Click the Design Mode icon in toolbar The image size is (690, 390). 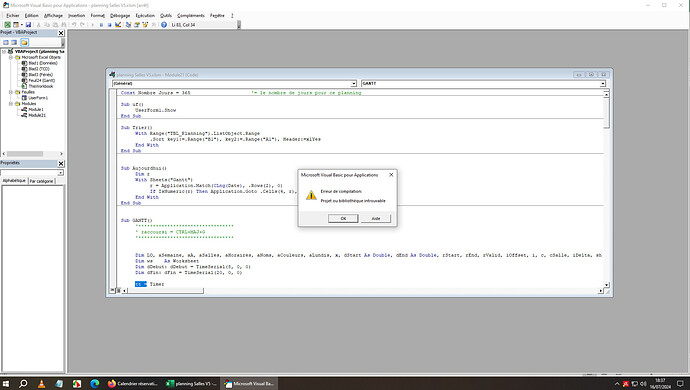(x=118, y=25)
